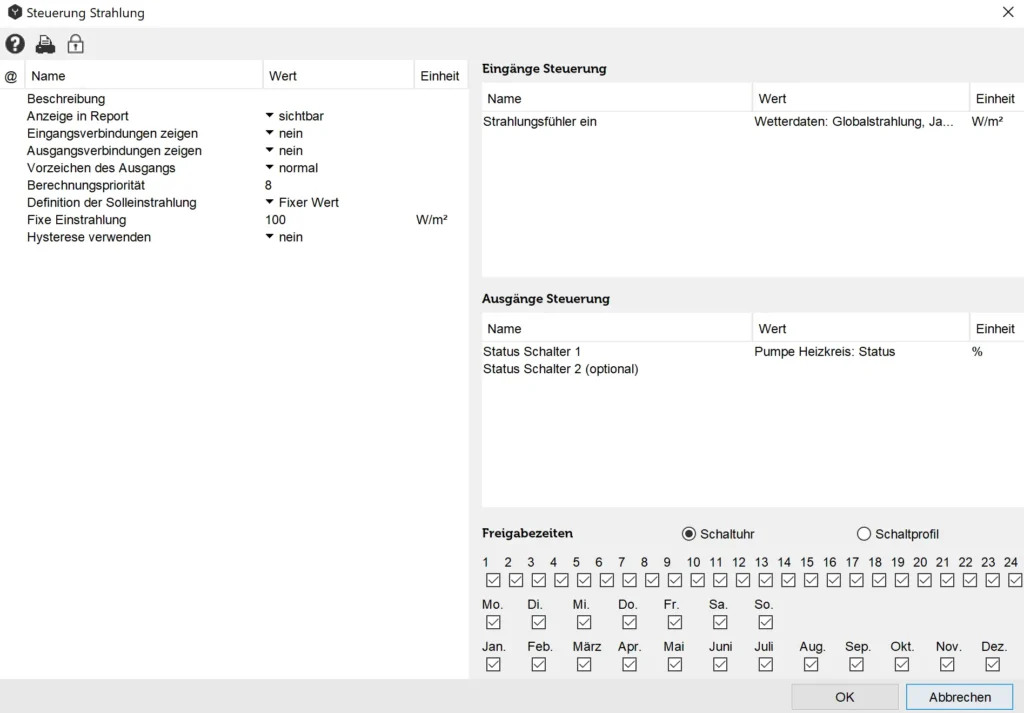Click the OK button
Viewport: 1024px width, 713px height.
click(844, 697)
